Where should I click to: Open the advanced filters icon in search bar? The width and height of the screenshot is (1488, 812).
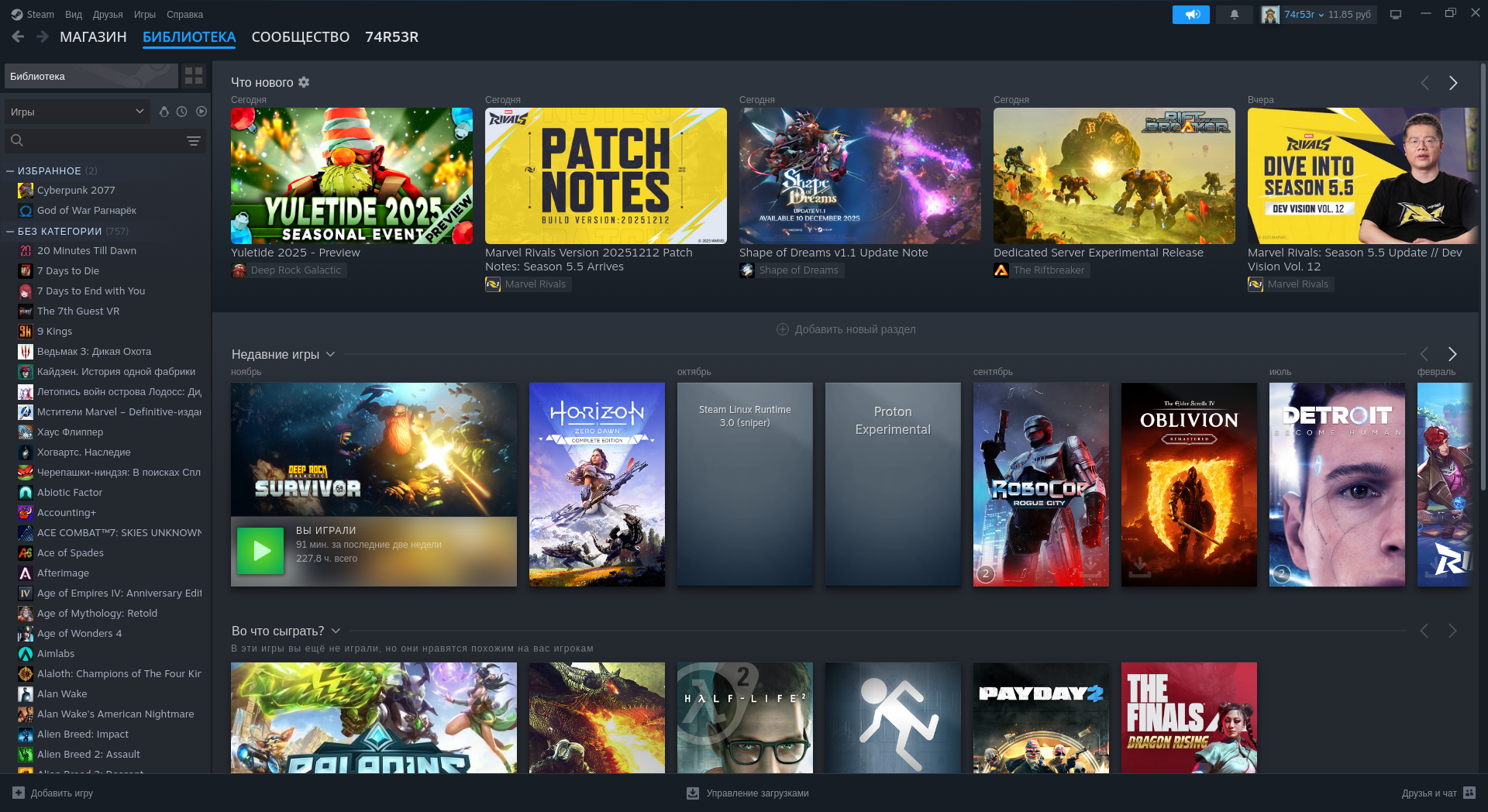click(x=194, y=140)
